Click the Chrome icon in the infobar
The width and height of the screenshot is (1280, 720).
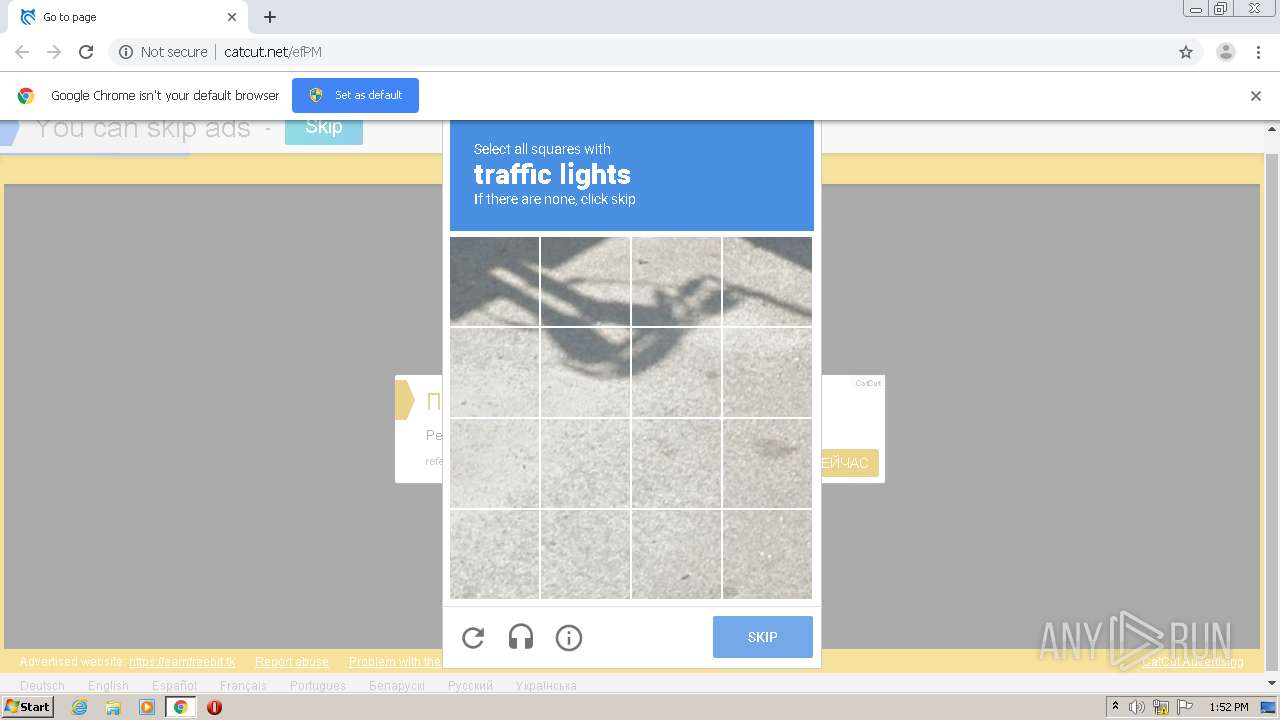click(x=26, y=96)
